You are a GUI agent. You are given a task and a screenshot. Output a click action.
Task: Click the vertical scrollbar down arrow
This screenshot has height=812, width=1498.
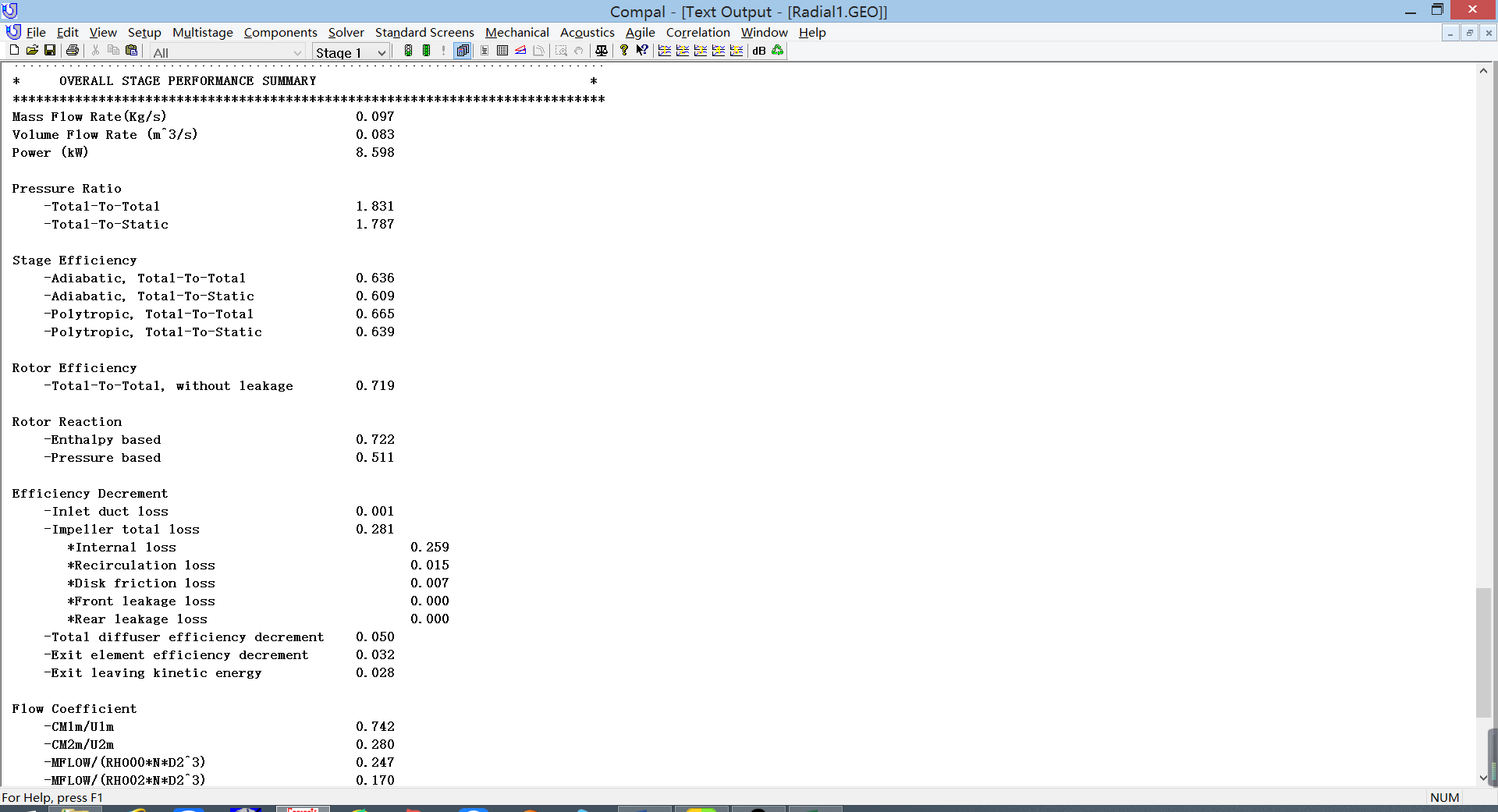(x=1483, y=778)
